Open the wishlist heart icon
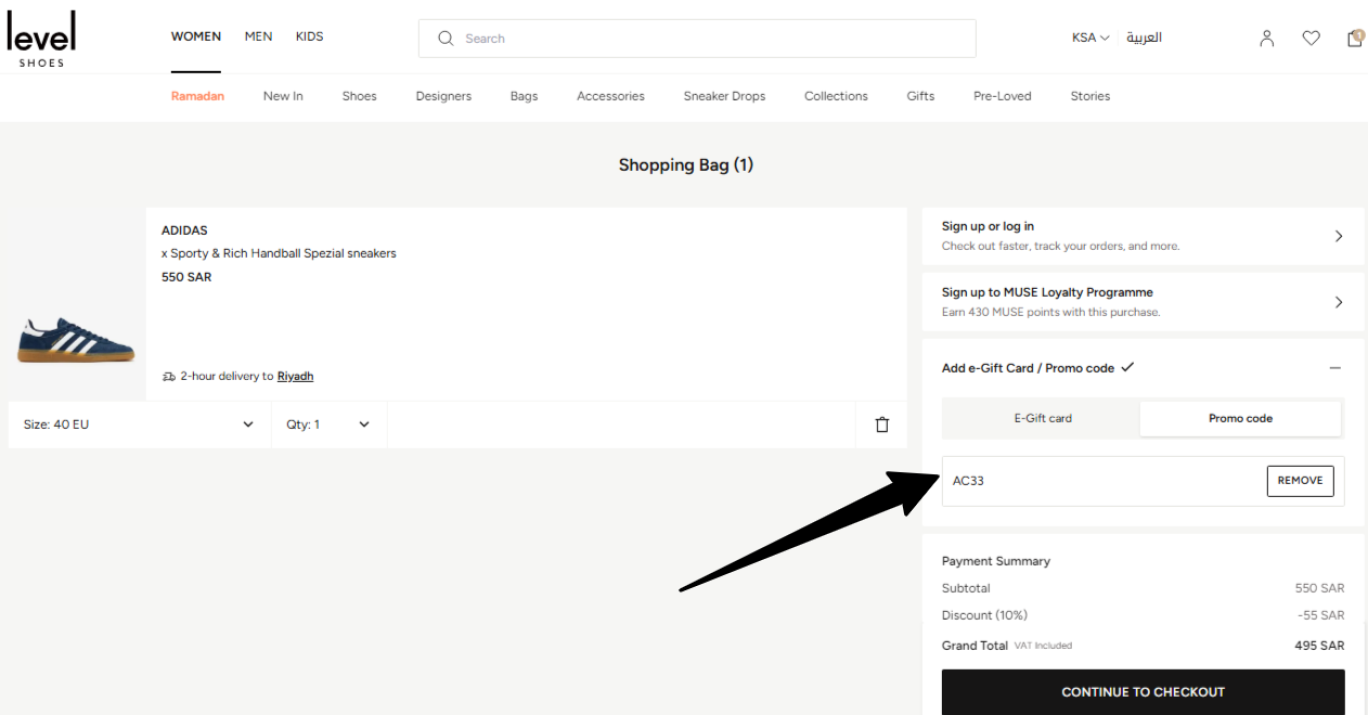 pos(1311,38)
